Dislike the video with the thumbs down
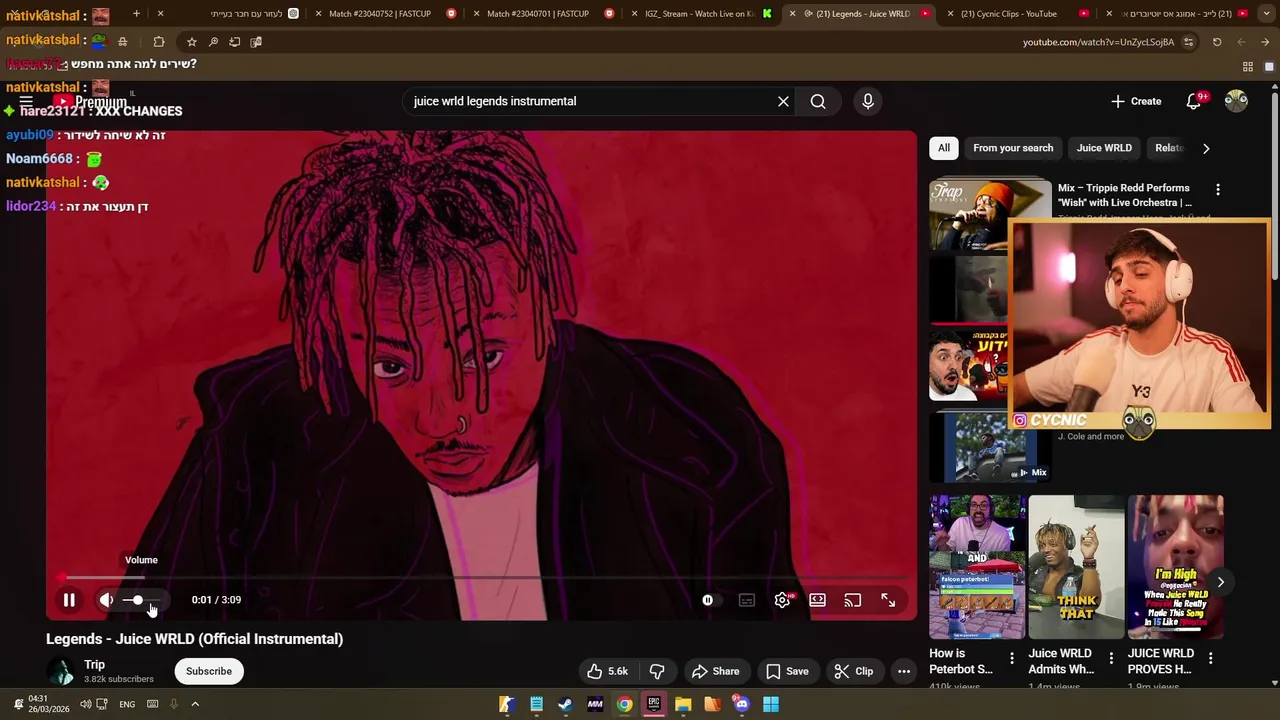Screen dimensions: 1280x720 (x=657, y=671)
